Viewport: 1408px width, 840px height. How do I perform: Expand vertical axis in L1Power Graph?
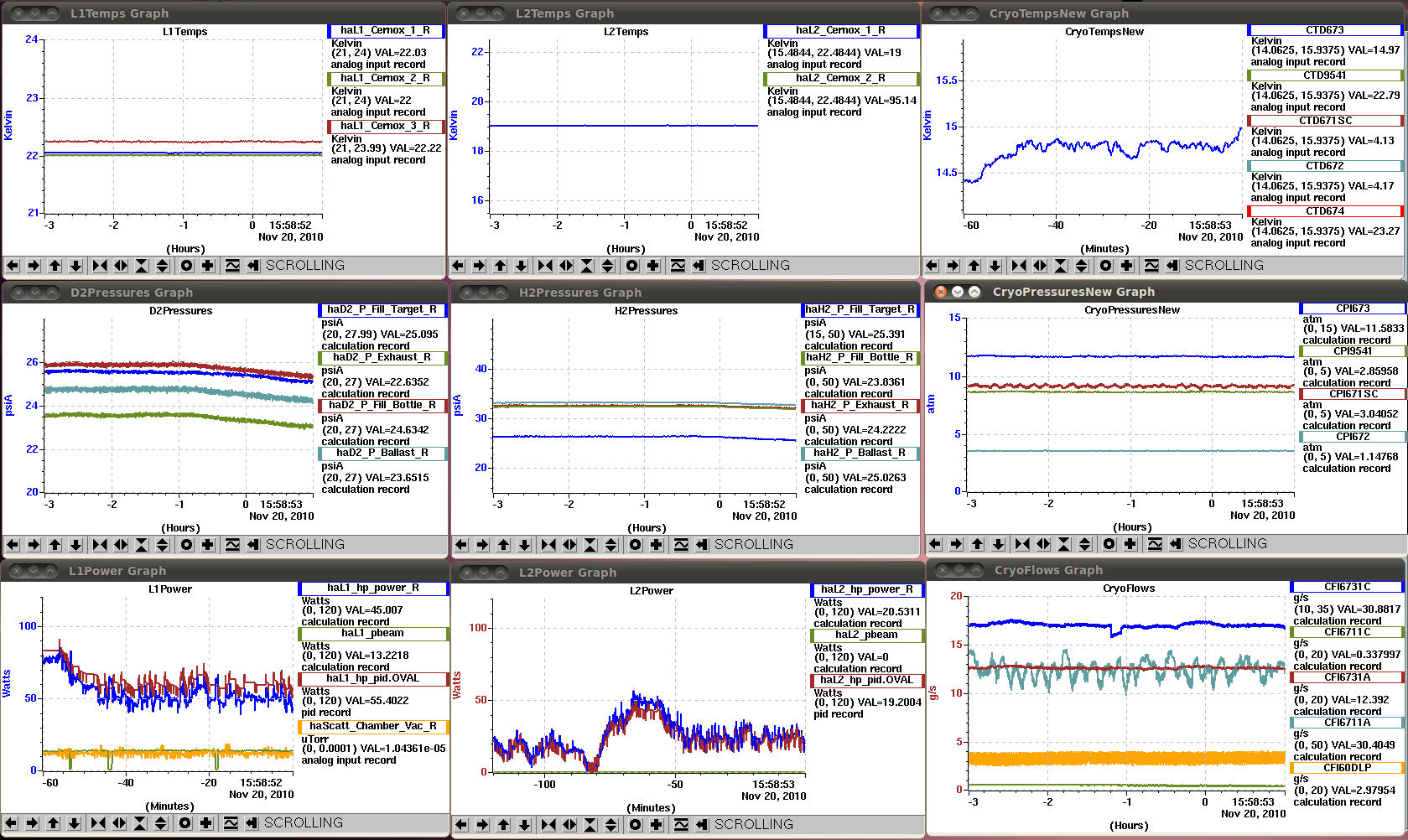click(x=161, y=823)
